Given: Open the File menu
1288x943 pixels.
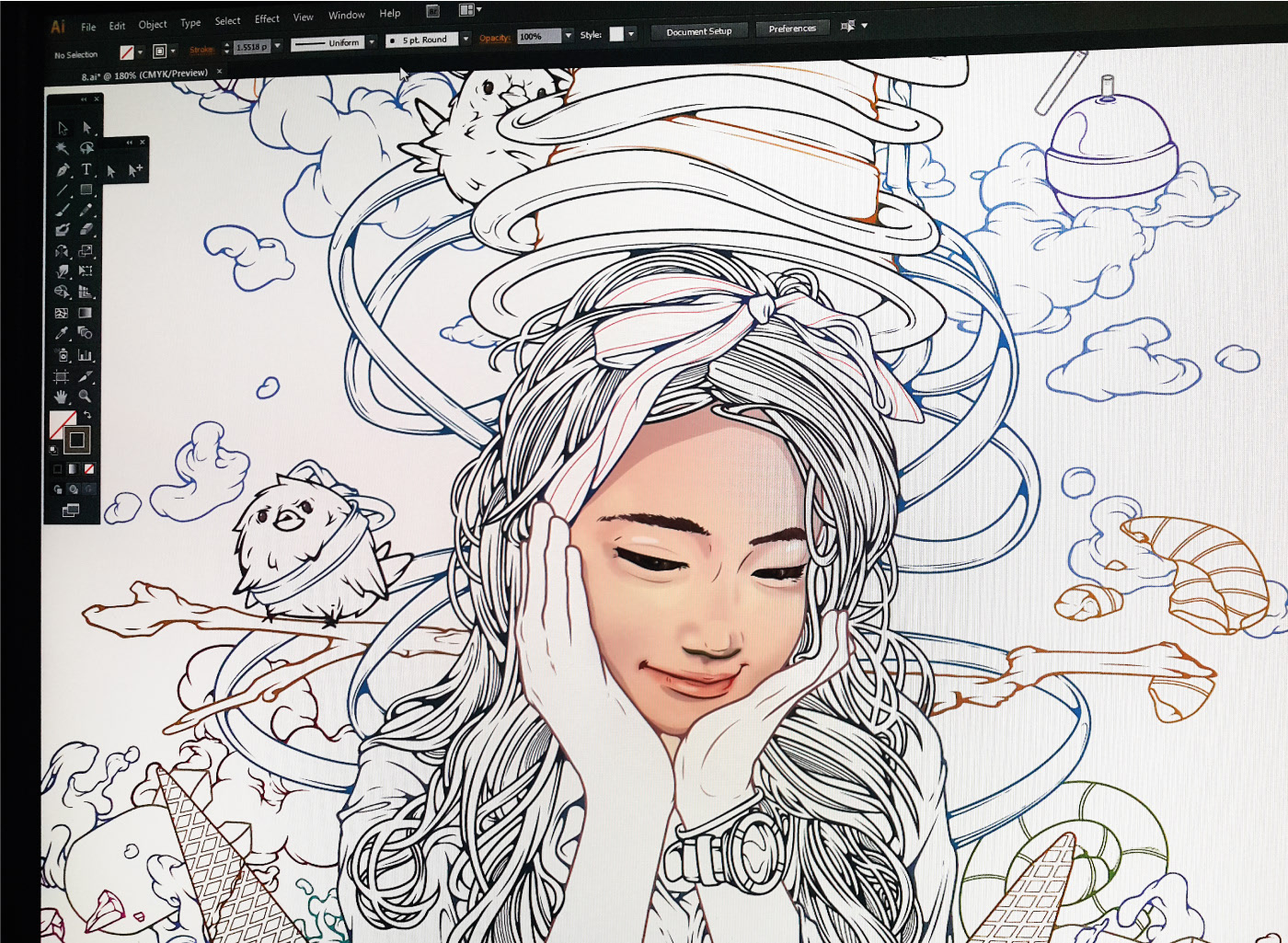Looking at the screenshot, I should (x=88, y=27).
